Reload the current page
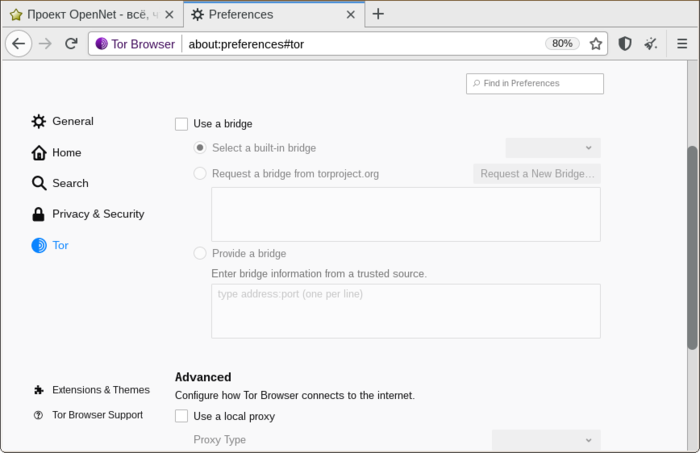This screenshot has width=700, height=453. click(x=71, y=44)
